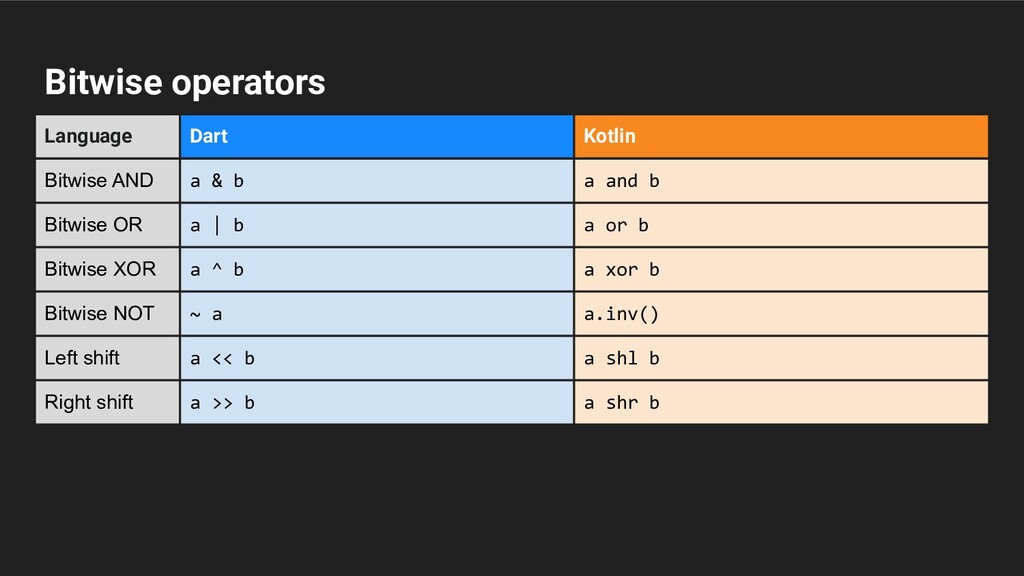1024x576 pixels.
Task: Select the Dart cell with ~ a
Action: pyautogui.click(x=376, y=313)
